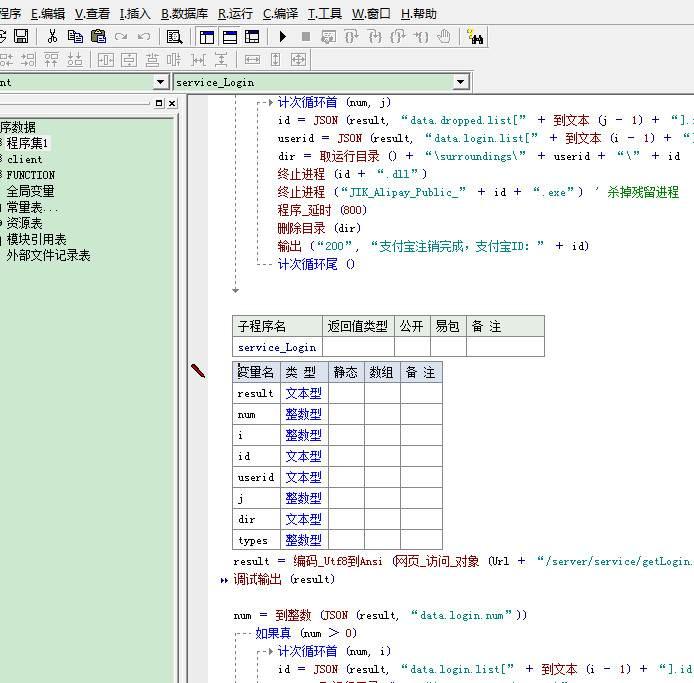The width and height of the screenshot is (694, 683).
Task: Toggle the 公开 cell for service_Login
Action: (412, 347)
